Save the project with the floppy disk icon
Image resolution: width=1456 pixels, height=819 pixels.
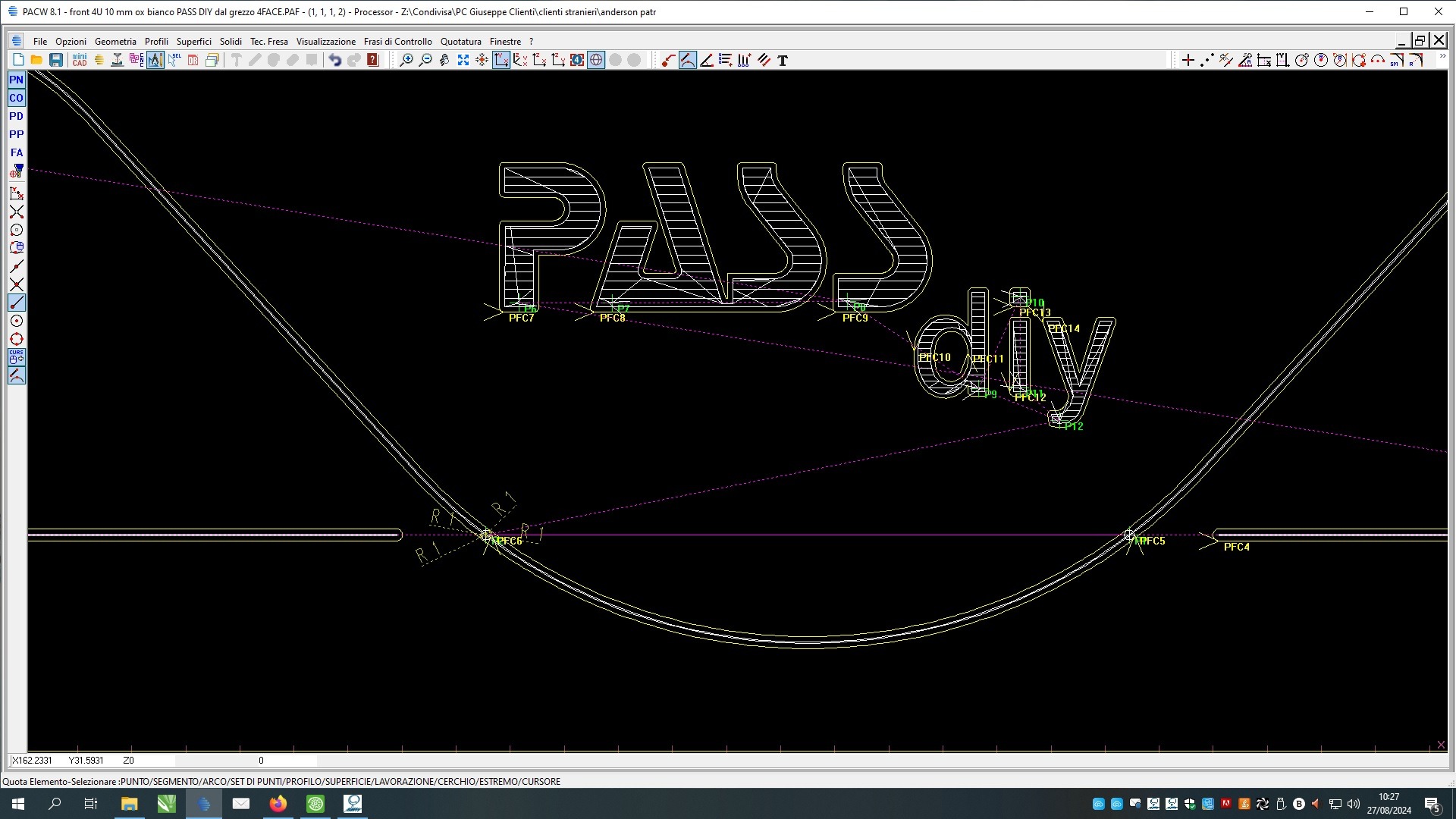pos(56,60)
